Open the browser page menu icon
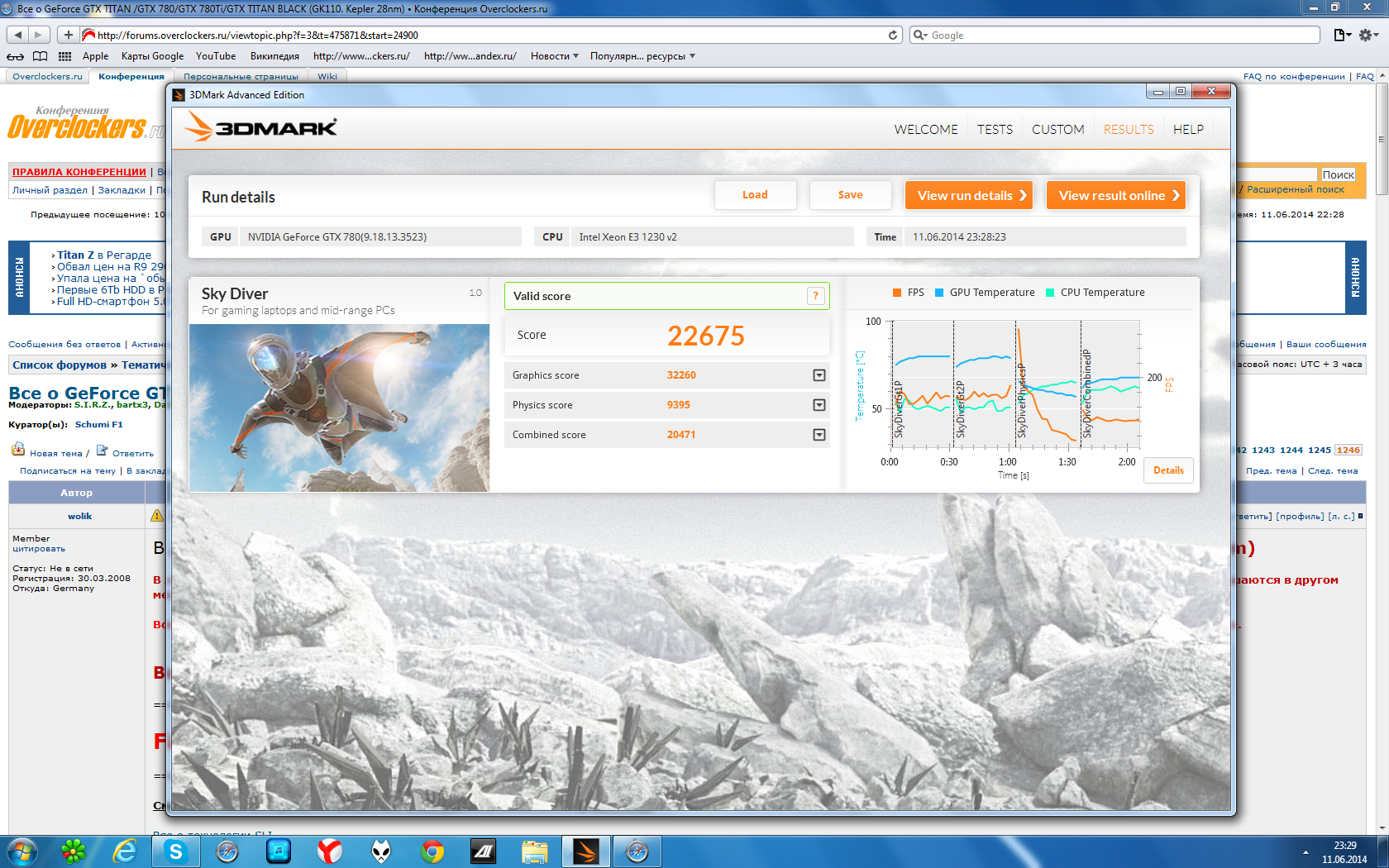 point(1342,35)
